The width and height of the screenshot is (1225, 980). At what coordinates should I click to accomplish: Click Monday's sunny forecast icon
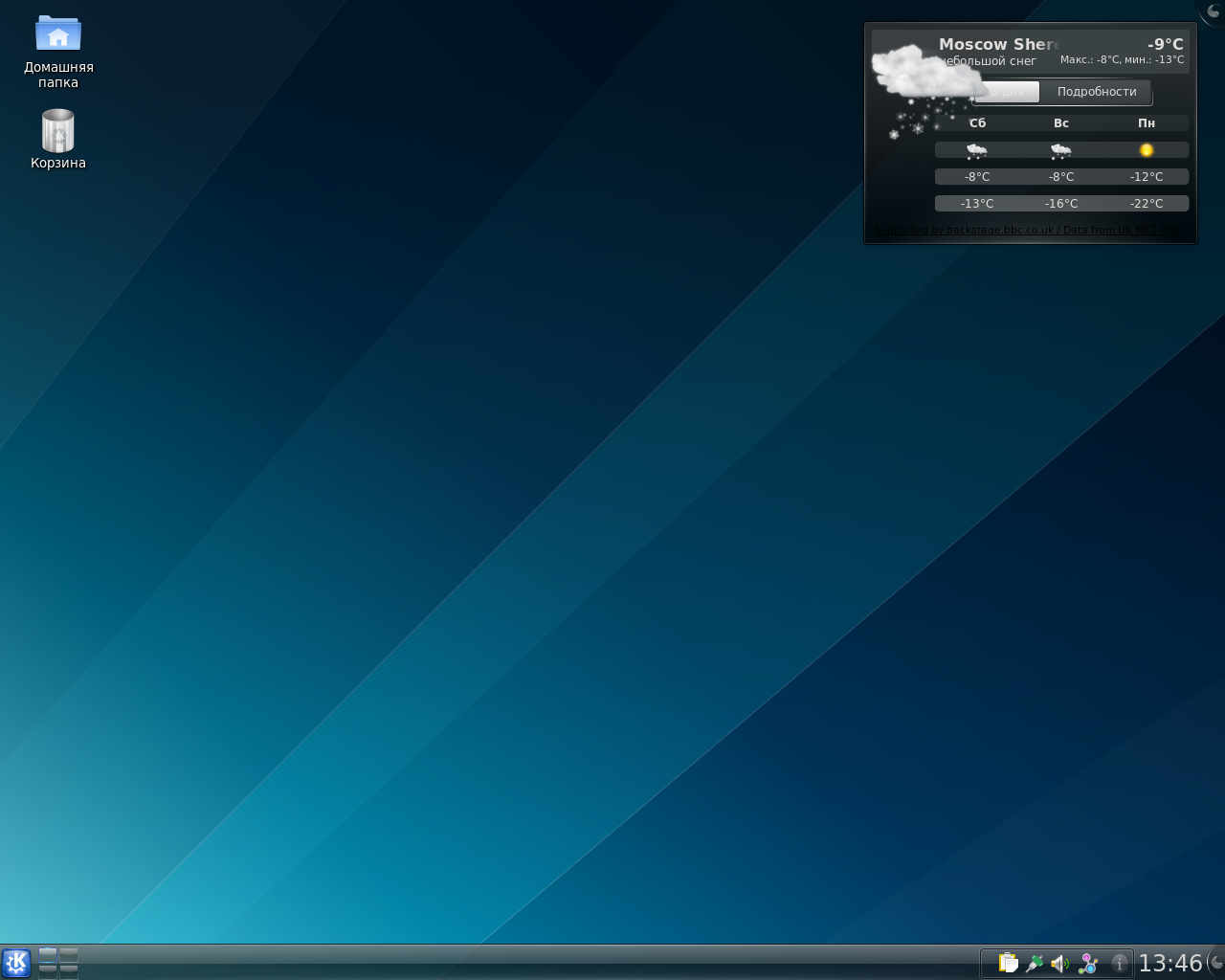(1147, 150)
